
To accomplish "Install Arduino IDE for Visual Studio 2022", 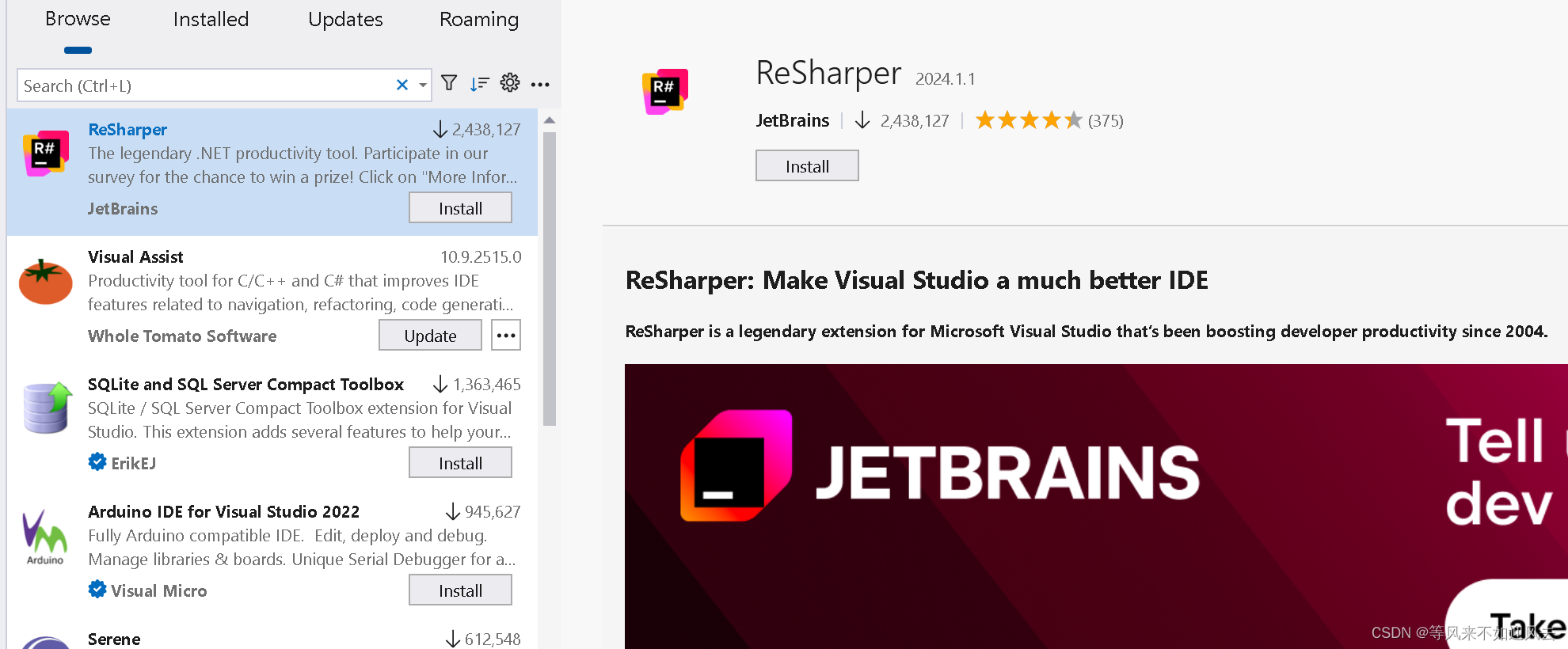I will pos(460,590).
